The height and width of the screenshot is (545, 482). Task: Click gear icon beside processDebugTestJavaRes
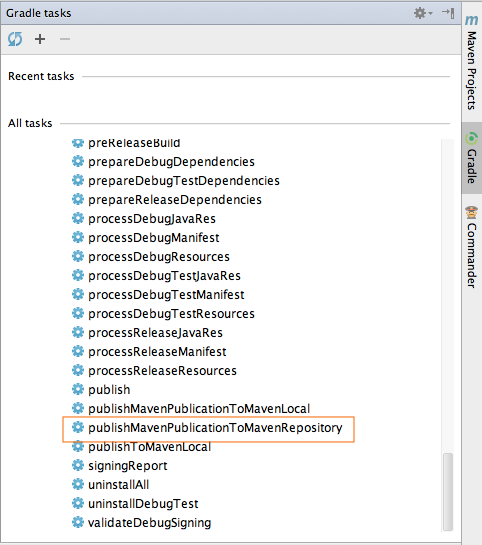tap(78, 275)
